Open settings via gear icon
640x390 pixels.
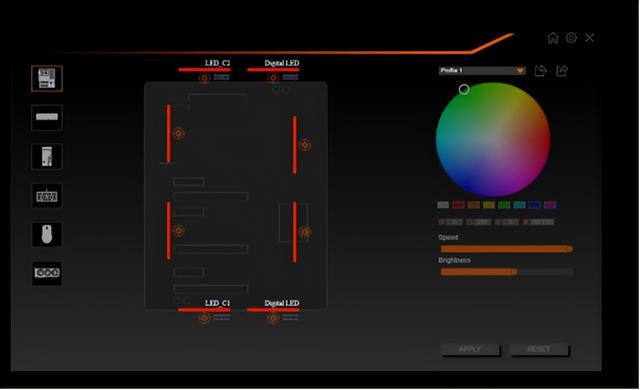point(571,38)
